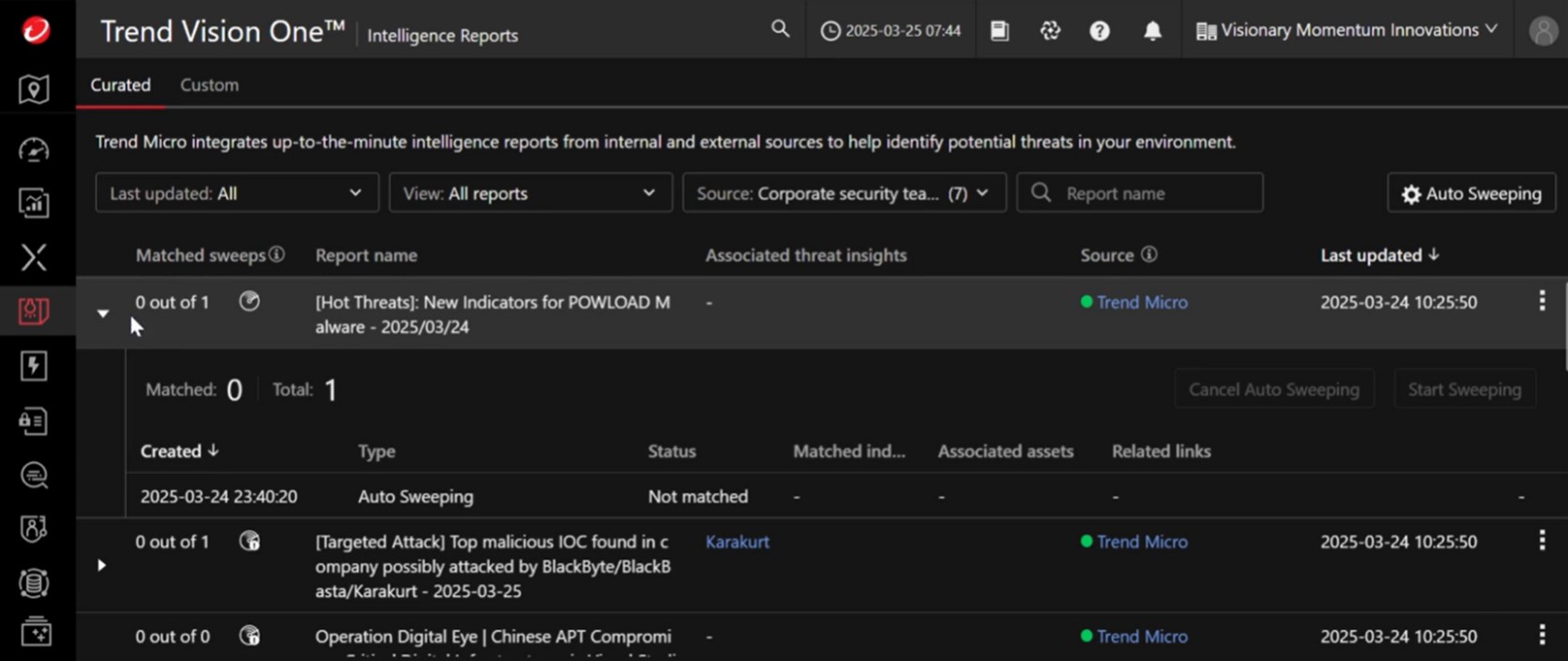This screenshot has height=661, width=1568.
Task: Open the documentation book icon in header
Action: 999,30
